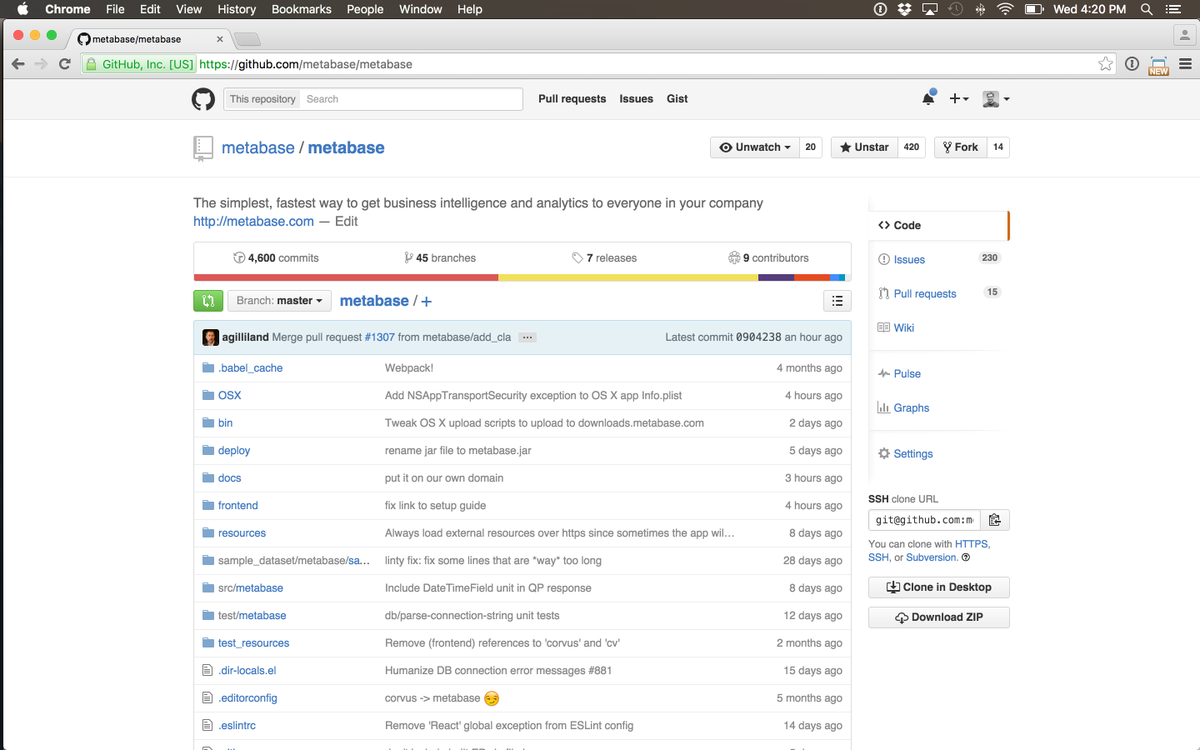The height and width of the screenshot is (750, 1200).
Task: Open the Wiki sidebar tab
Action: [x=904, y=328]
